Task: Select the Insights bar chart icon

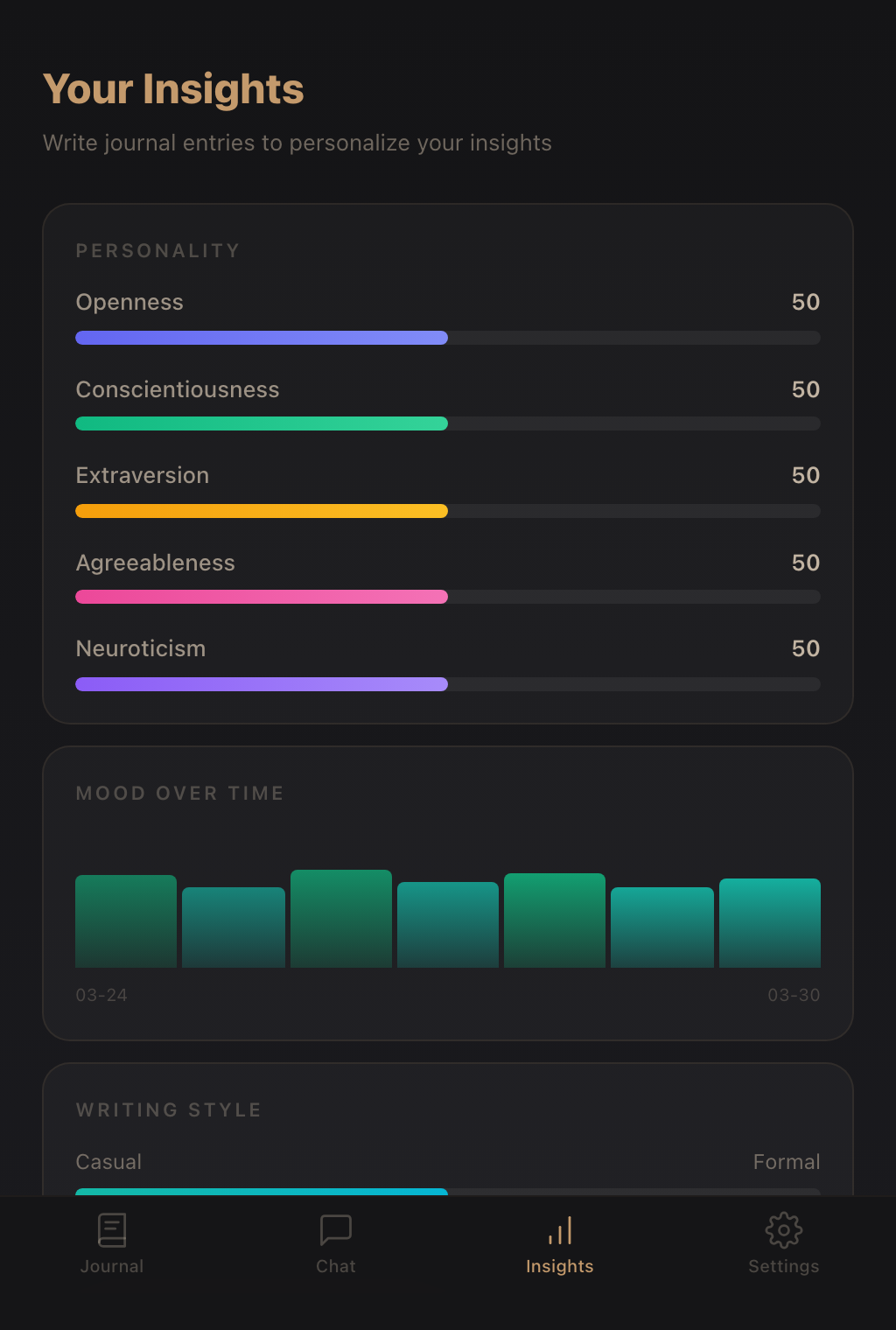Action: click(x=560, y=1229)
